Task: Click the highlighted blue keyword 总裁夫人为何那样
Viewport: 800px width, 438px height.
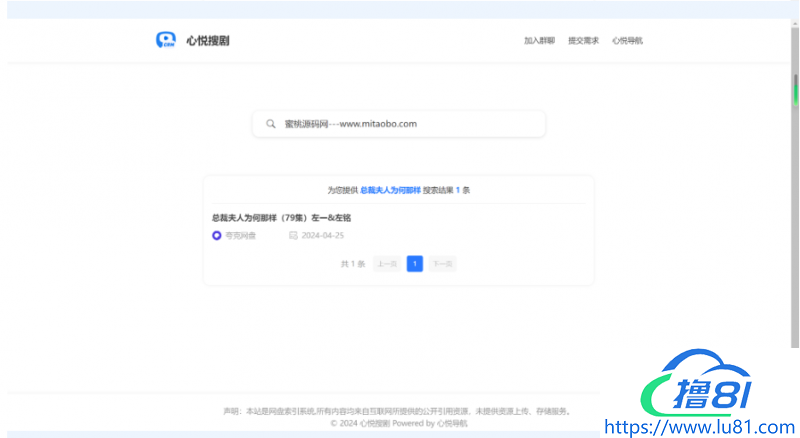Action: 390,189
